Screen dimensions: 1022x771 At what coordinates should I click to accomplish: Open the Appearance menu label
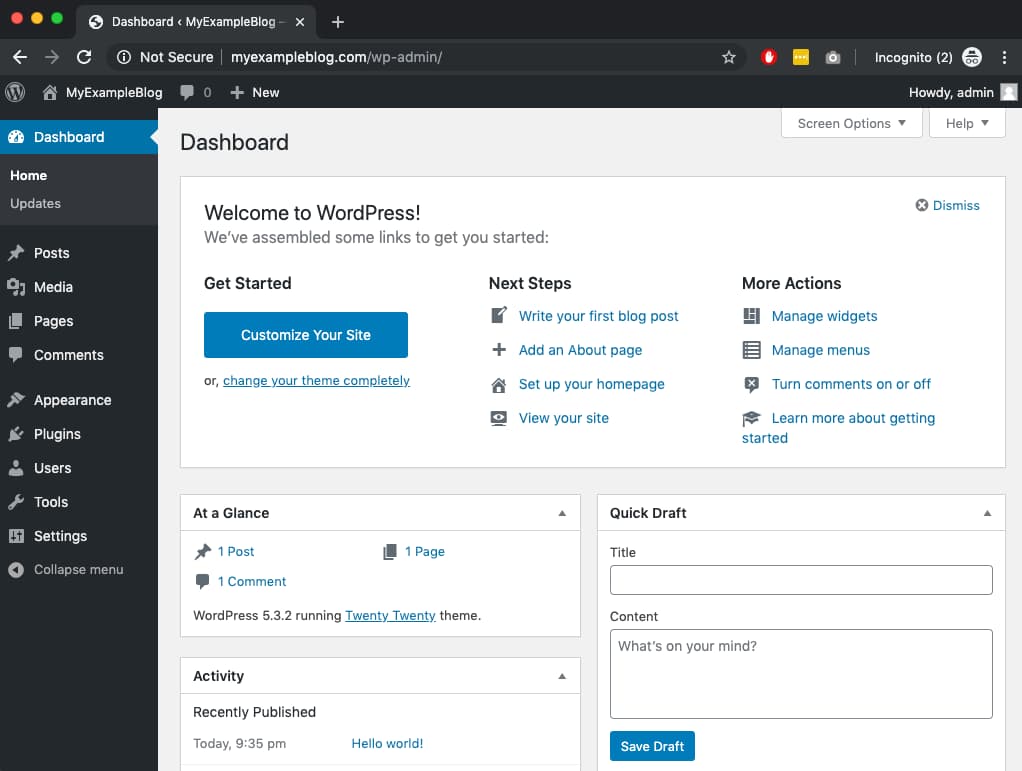tap(72, 400)
